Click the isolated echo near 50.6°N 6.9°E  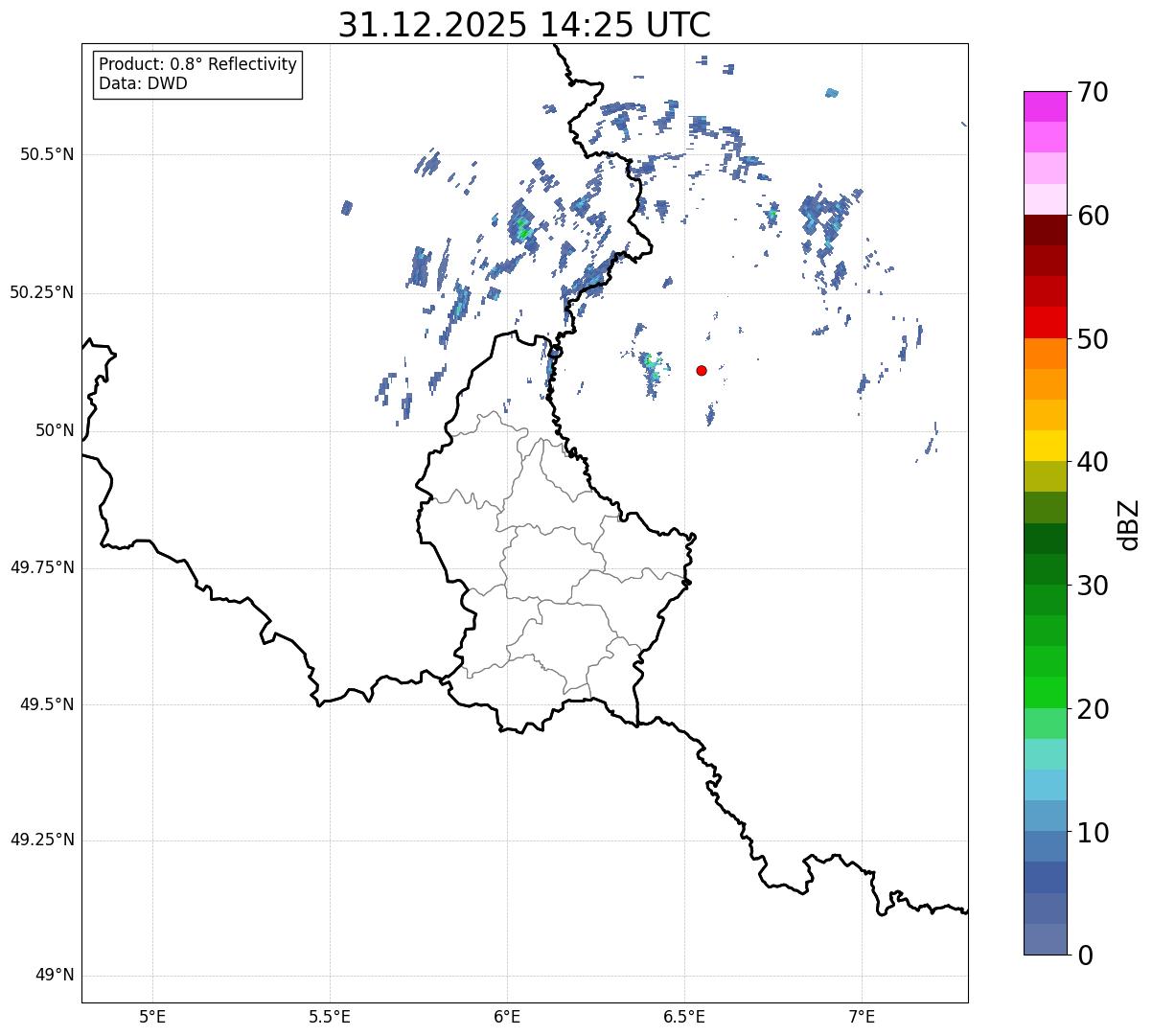click(832, 93)
